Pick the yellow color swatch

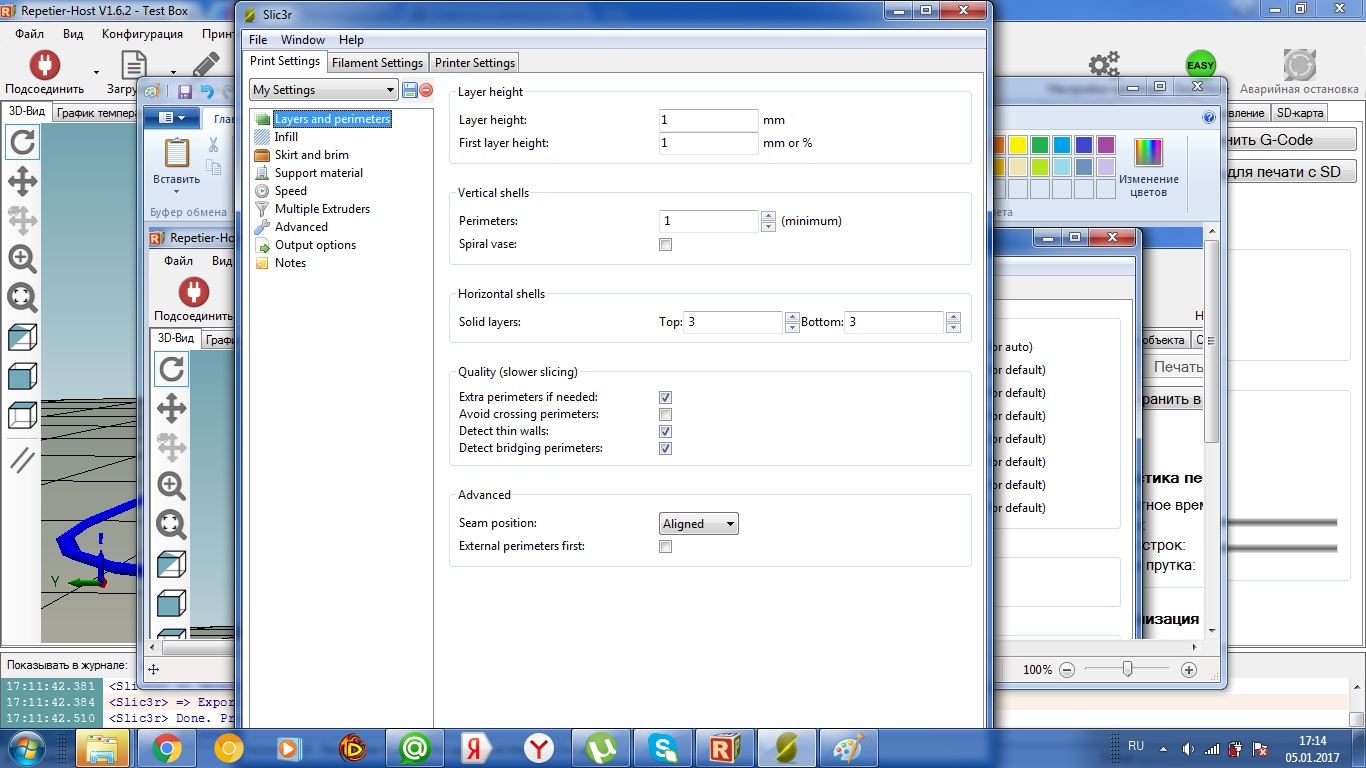1018,145
